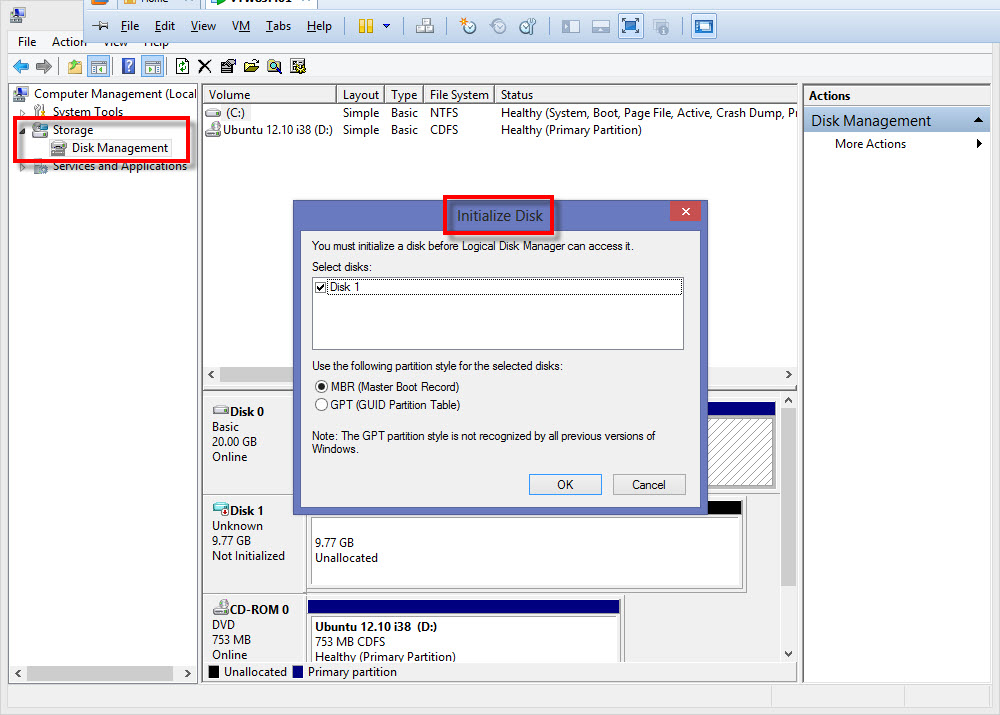Image resolution: width=1000 pixels, height=715 pixels.
Task: Open the Tabs menu
Action: 278,26
